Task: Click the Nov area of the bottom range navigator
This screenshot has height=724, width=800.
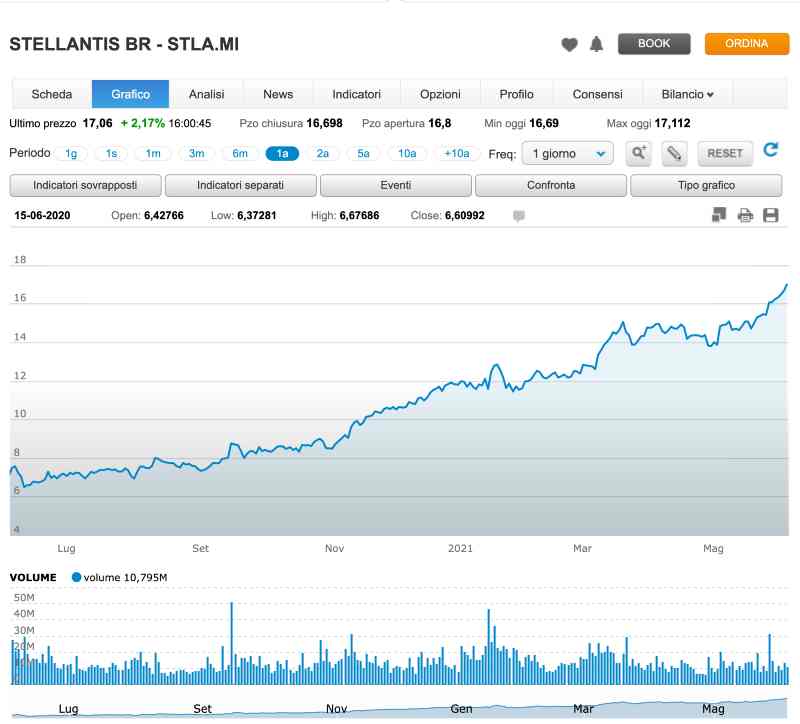Action: 336,709
